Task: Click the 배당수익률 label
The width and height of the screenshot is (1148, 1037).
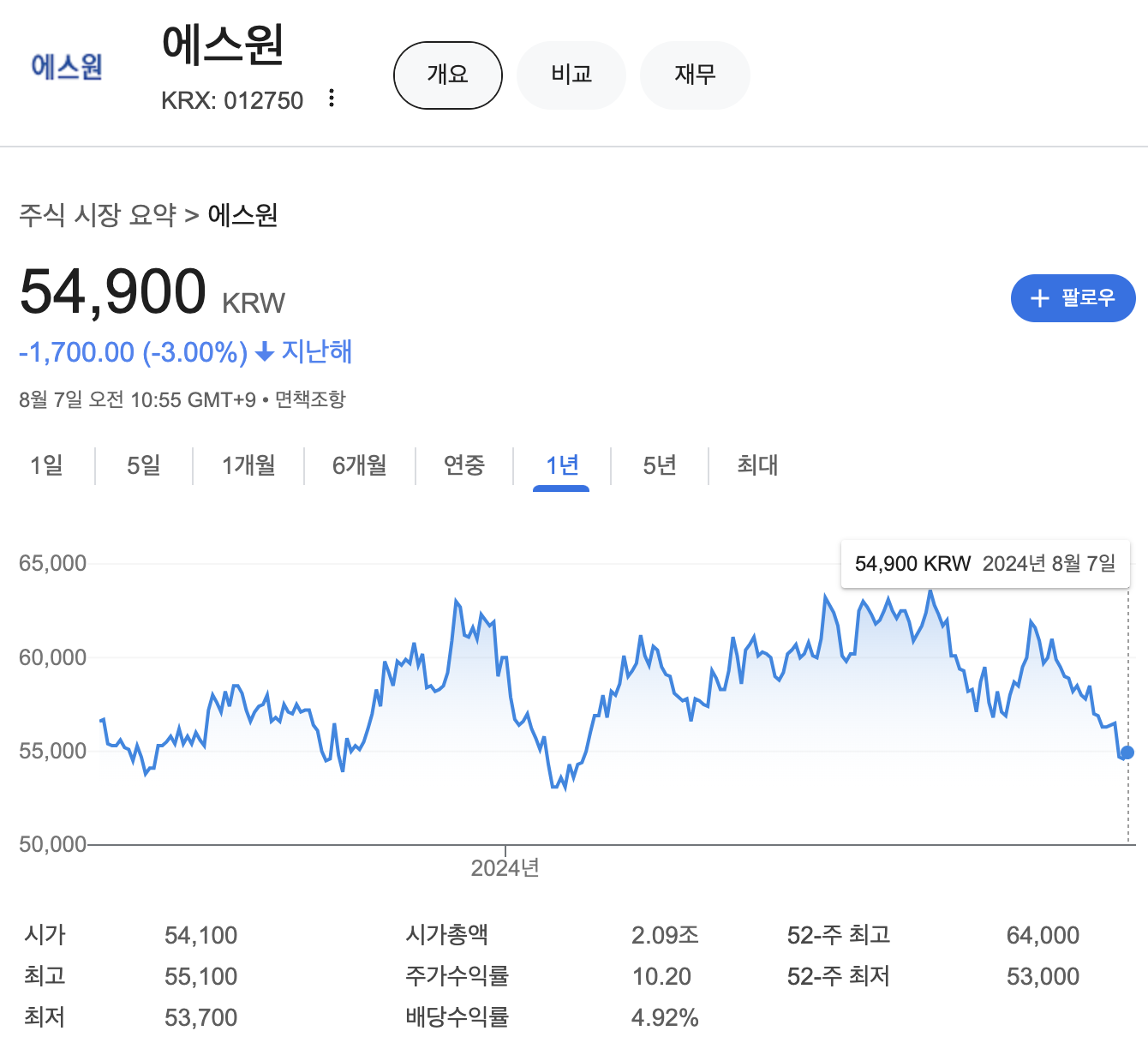Action: click(457, 1016)
